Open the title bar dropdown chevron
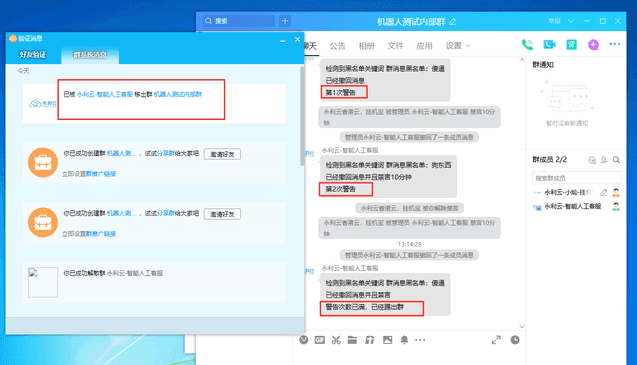Screen dimensions: 637x365 pos(571,21)
